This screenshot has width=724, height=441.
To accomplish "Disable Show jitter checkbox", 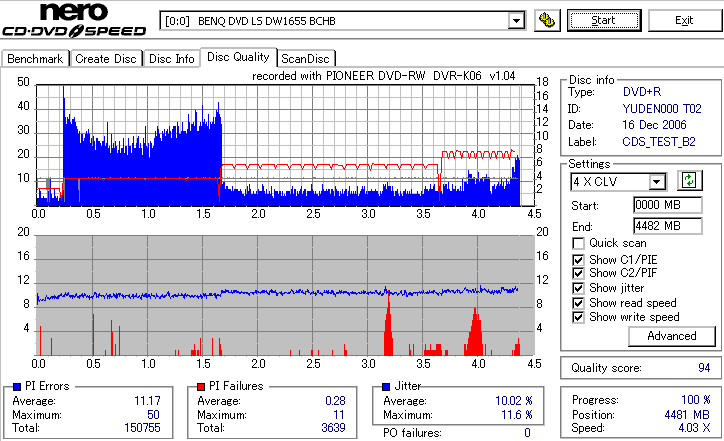I will click(578, 288).
